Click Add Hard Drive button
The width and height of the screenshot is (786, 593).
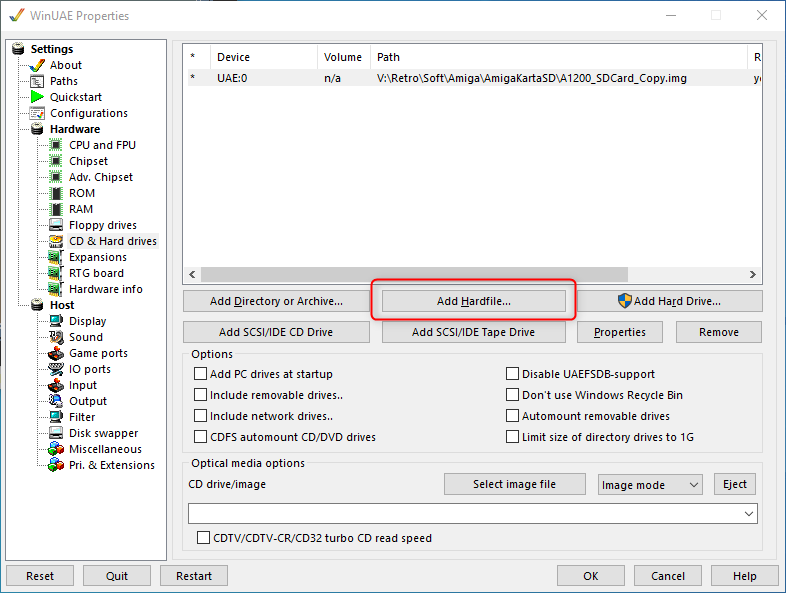(x=670, y=301)
